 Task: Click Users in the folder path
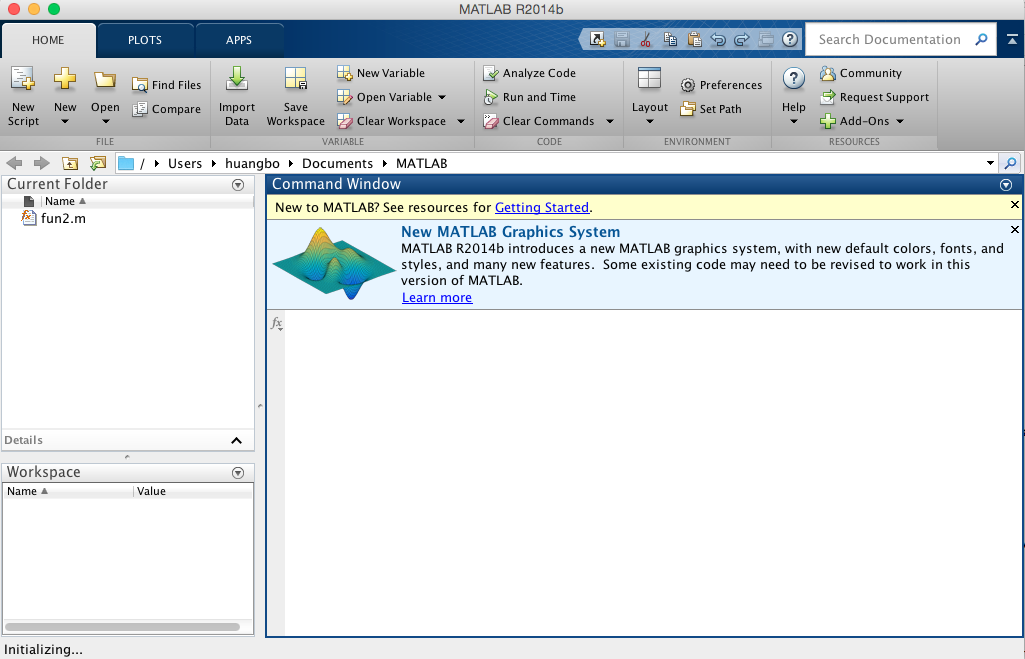point(185,163)
